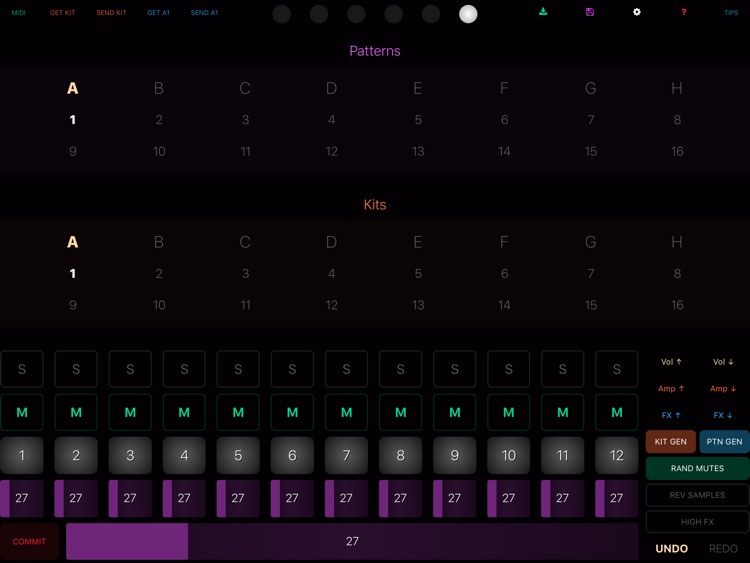Tap track pad 1

click(x=22, y=455)
